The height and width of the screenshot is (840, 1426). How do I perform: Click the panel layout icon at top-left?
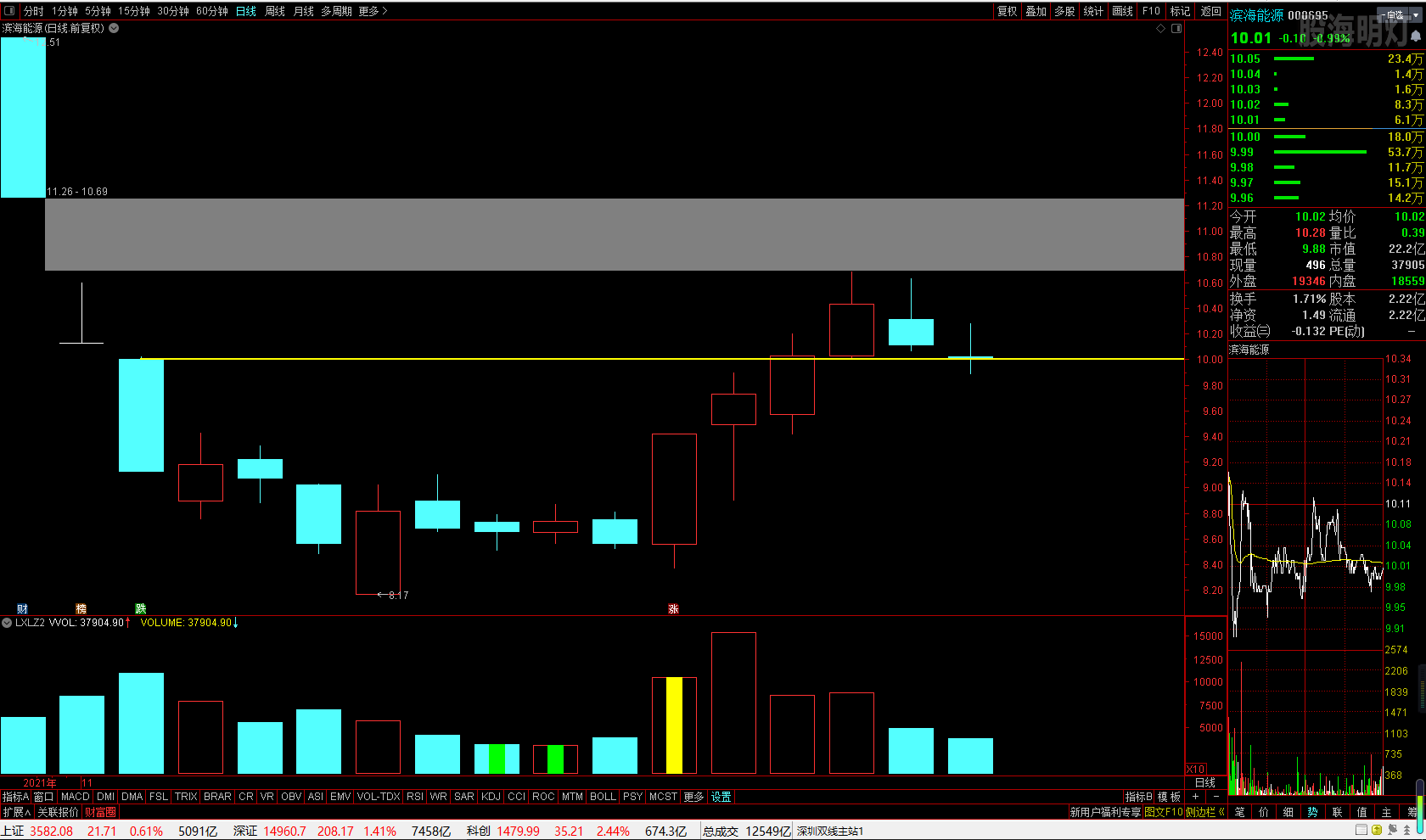click(x=9, y=11)
